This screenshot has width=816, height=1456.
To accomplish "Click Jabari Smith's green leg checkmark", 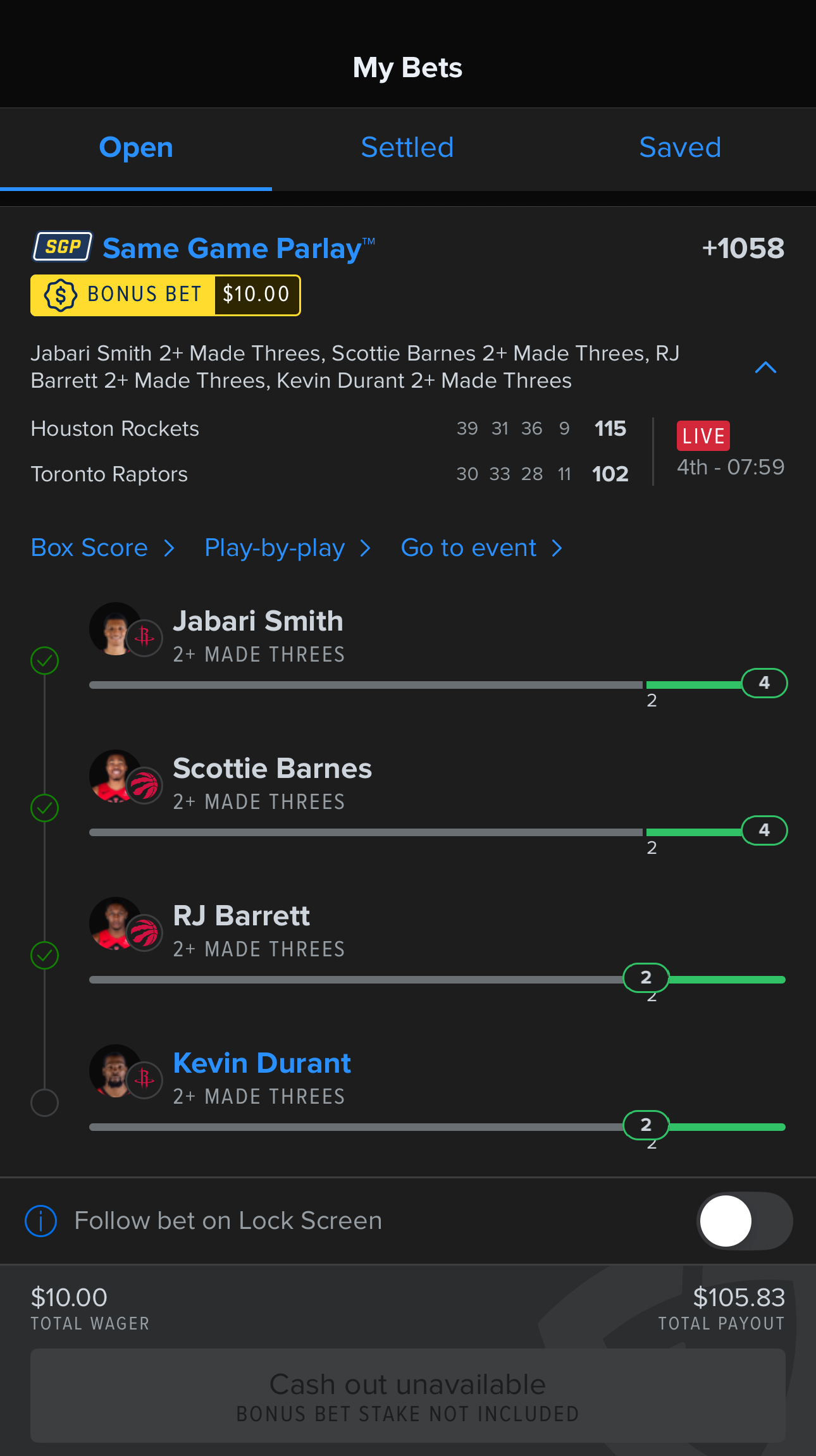I will coord(45,661).
